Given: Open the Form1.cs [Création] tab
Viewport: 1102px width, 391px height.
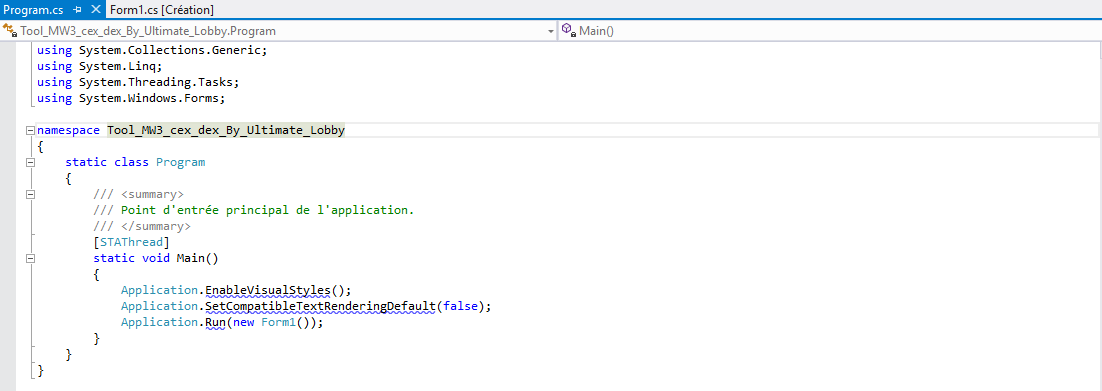Looking at the screenshot, I should pos(162,10).
